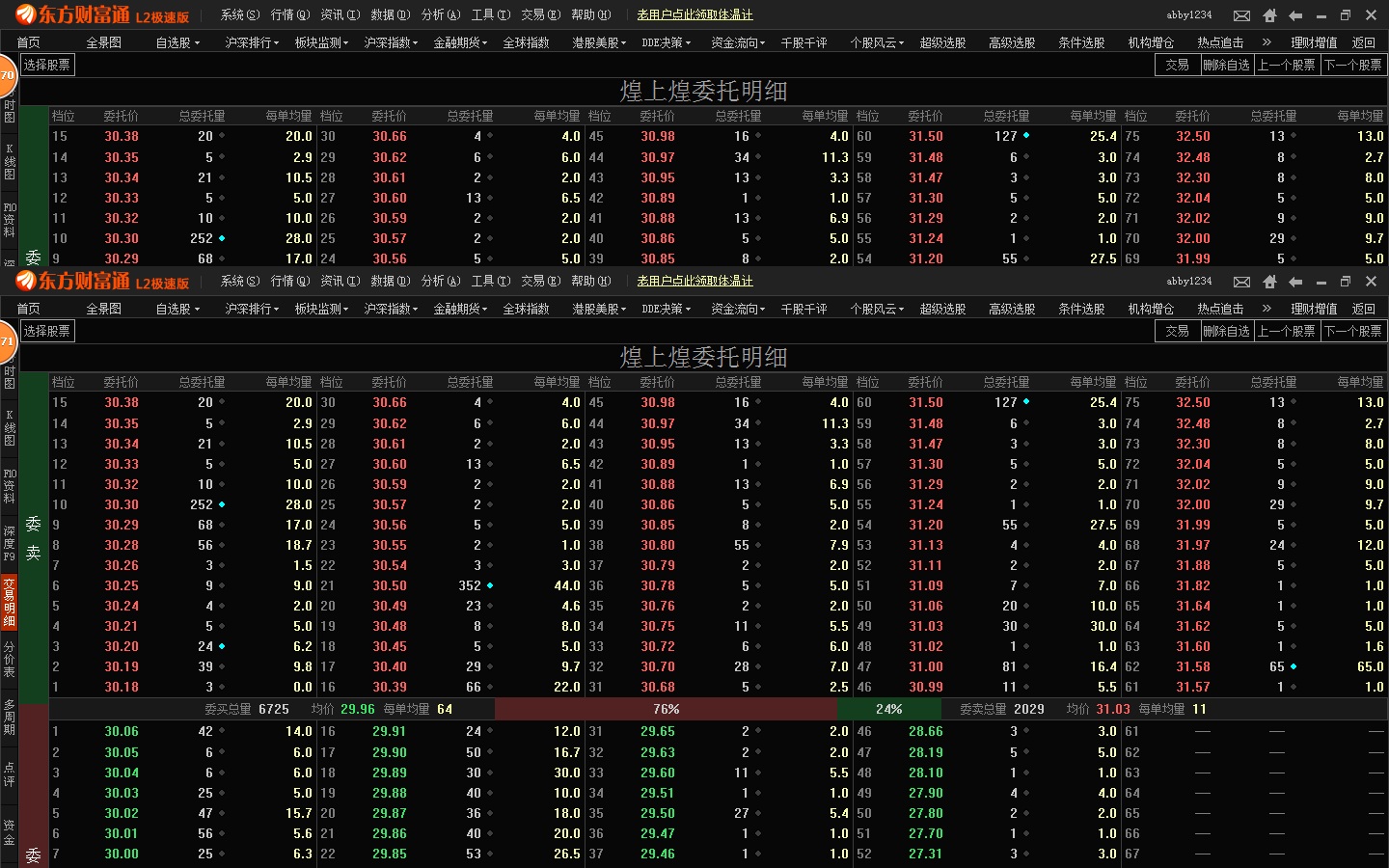Click 理财增值 in top window toolbar
Image resolution: width=1389 pixels, height=868 pixels.
click(1314, 42)
